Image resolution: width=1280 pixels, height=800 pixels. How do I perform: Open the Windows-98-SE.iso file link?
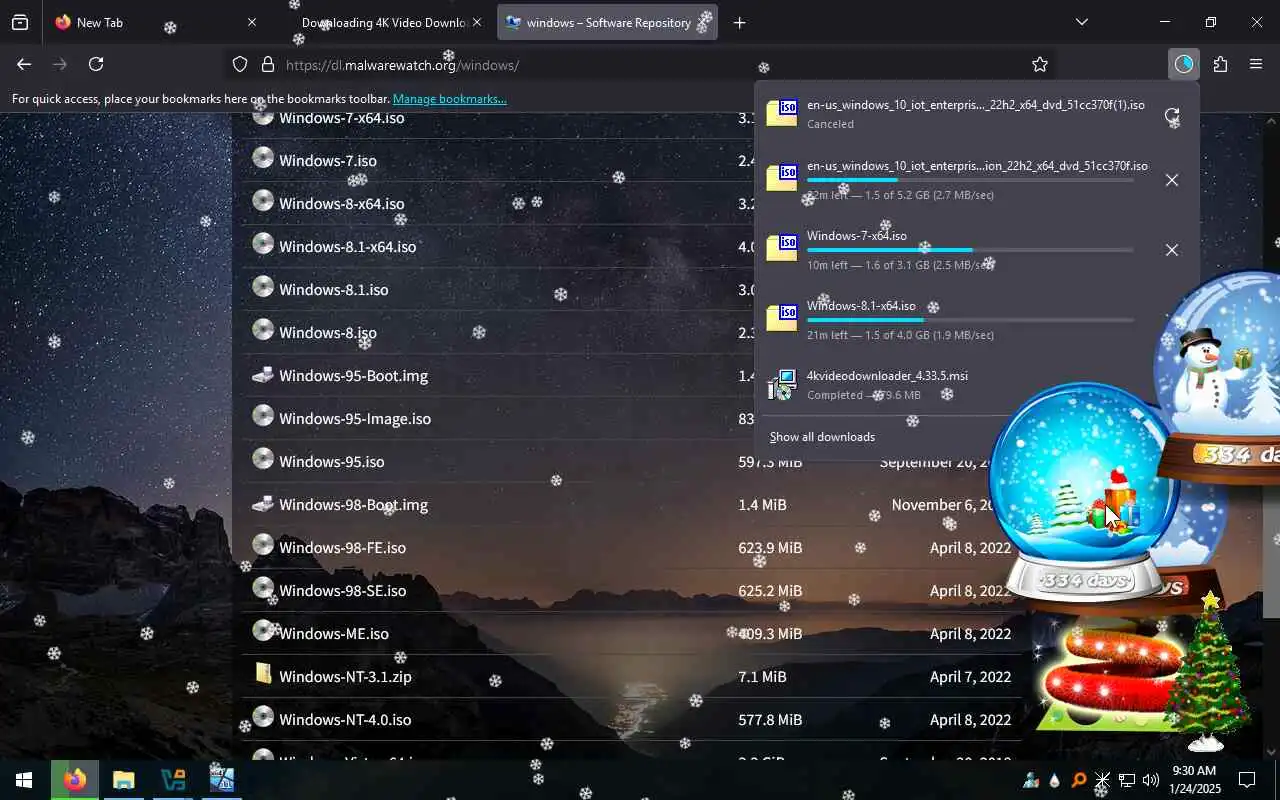pyautogui.click(x=343, y=590)
